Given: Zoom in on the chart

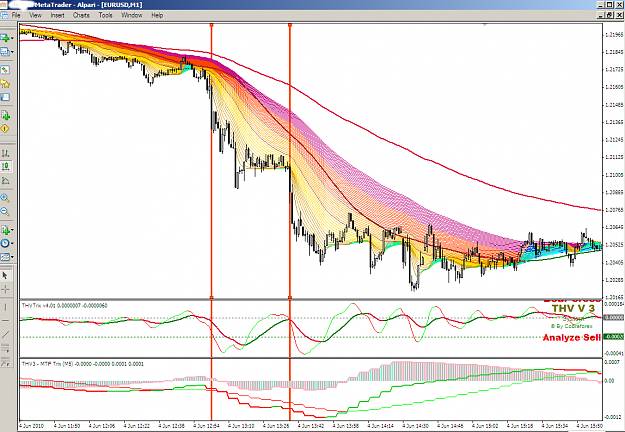Looking at the screenshot, I should [x=5, y=198].
